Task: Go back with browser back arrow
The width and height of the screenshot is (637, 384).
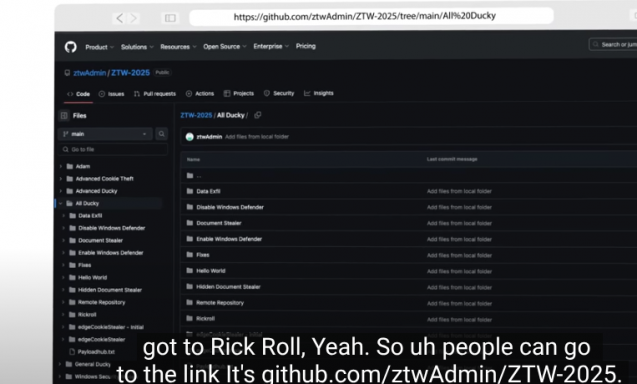Action: pyautogui.click(x=119, y=18)
